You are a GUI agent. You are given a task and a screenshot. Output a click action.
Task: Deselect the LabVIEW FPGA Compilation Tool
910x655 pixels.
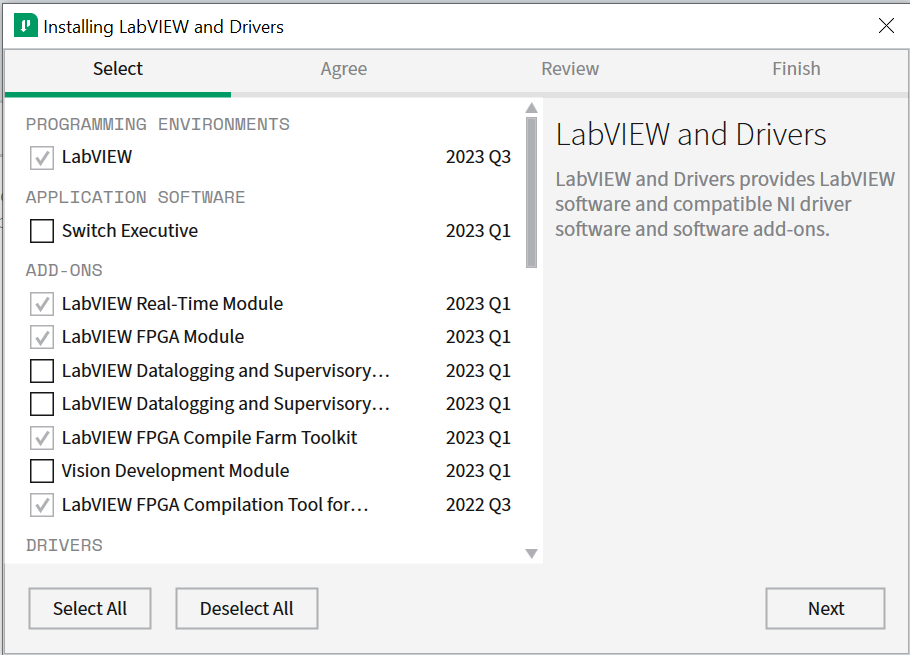pyautogui.click(x=41, y=505)
